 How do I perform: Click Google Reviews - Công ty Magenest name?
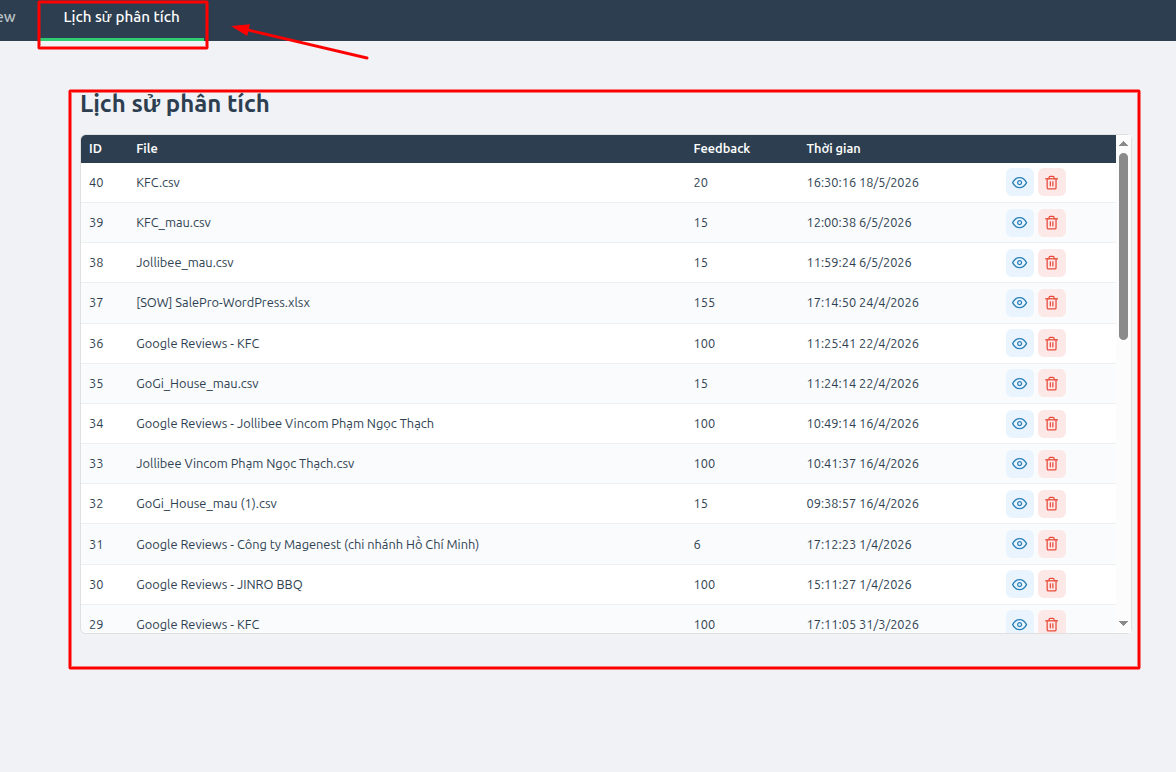pos(308,544)
